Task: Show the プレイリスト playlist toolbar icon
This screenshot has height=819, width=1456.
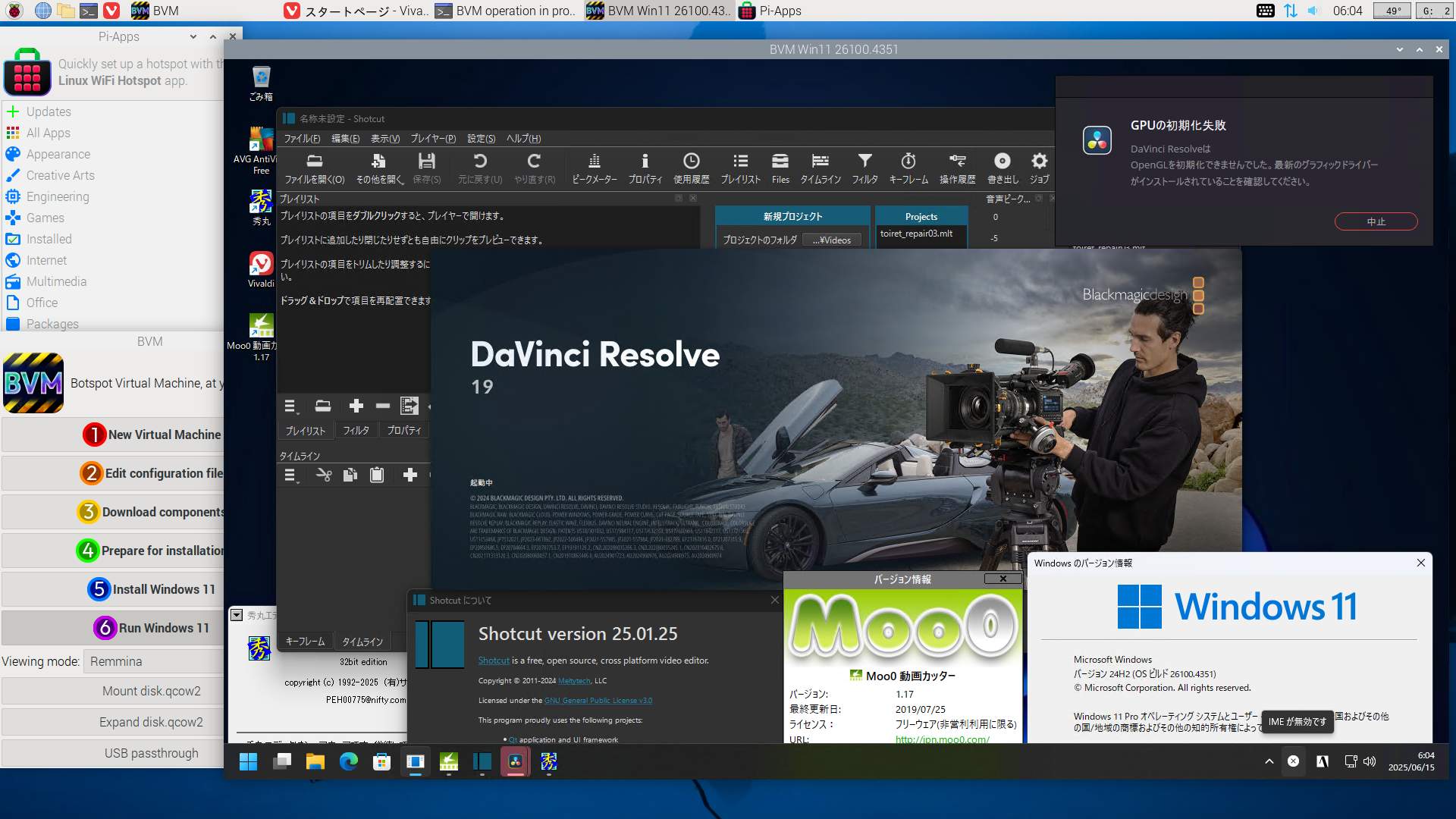Action: point(740,168)
